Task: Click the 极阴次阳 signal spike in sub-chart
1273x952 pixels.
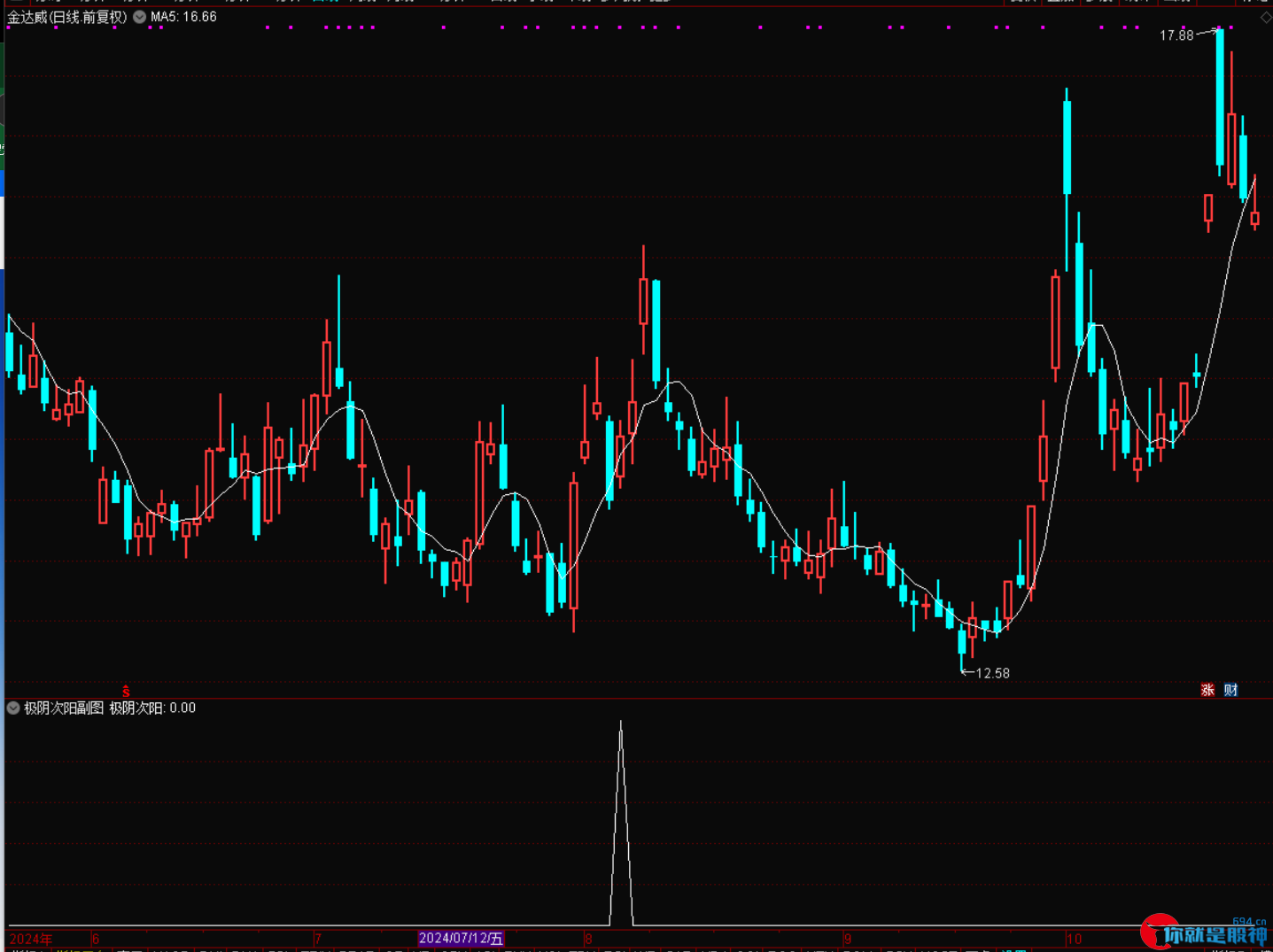Action: pyautogui.click(x=621, y=824)
